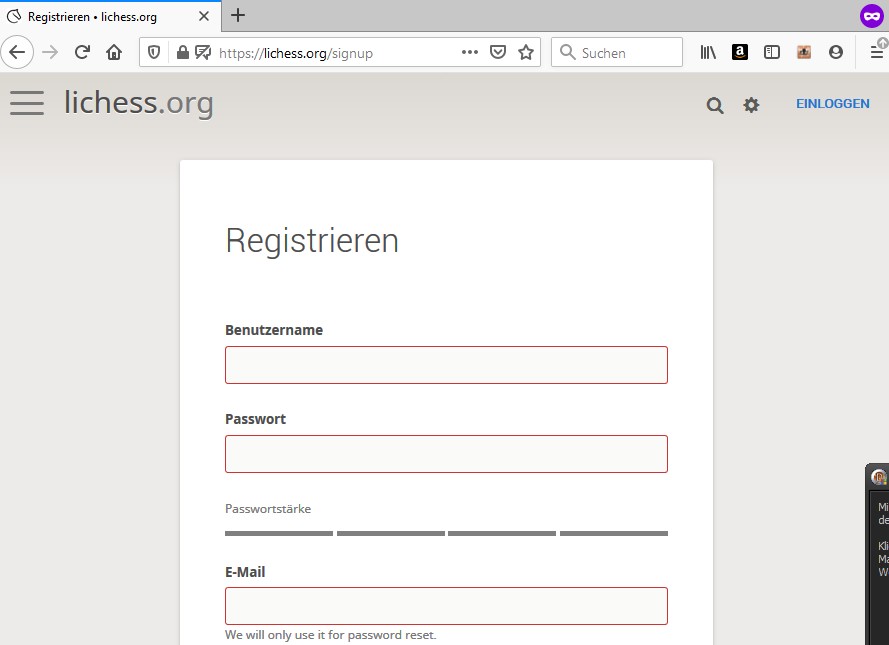
Task: Save page to Pocket icon
Action: [498, 53]
